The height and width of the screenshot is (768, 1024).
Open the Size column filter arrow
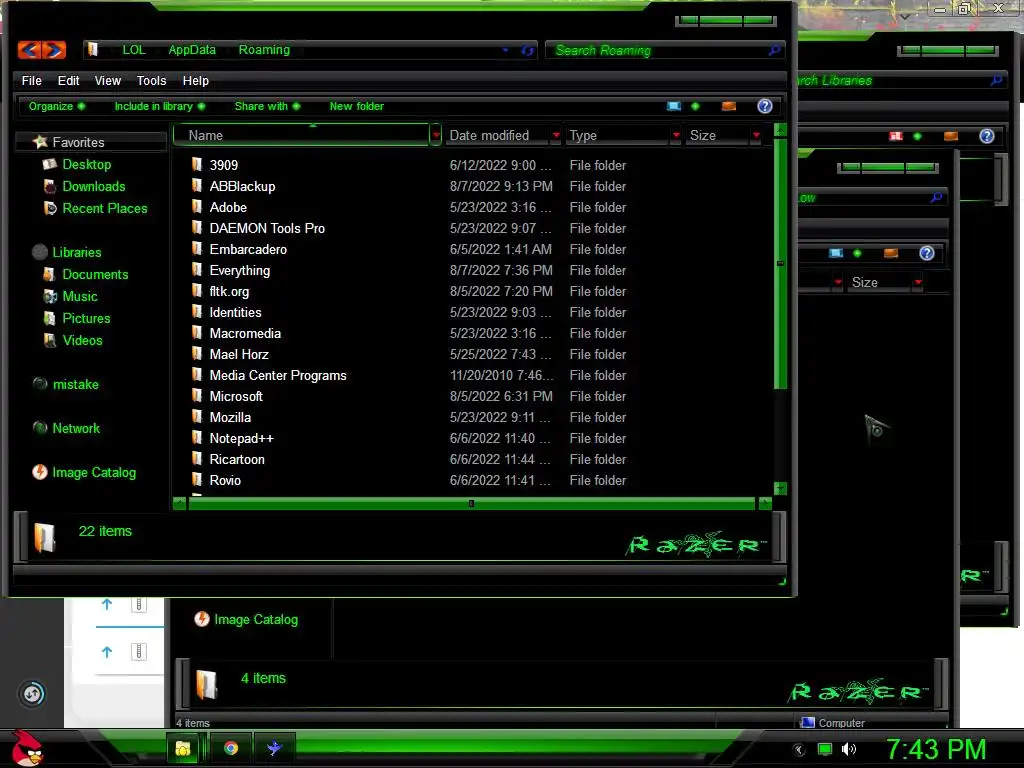pos(756,135)
